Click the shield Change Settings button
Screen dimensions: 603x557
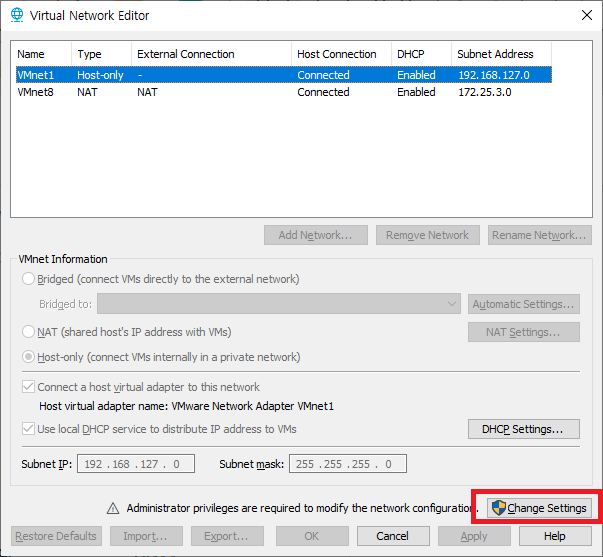pyautogui.click(x=539, y=508)
